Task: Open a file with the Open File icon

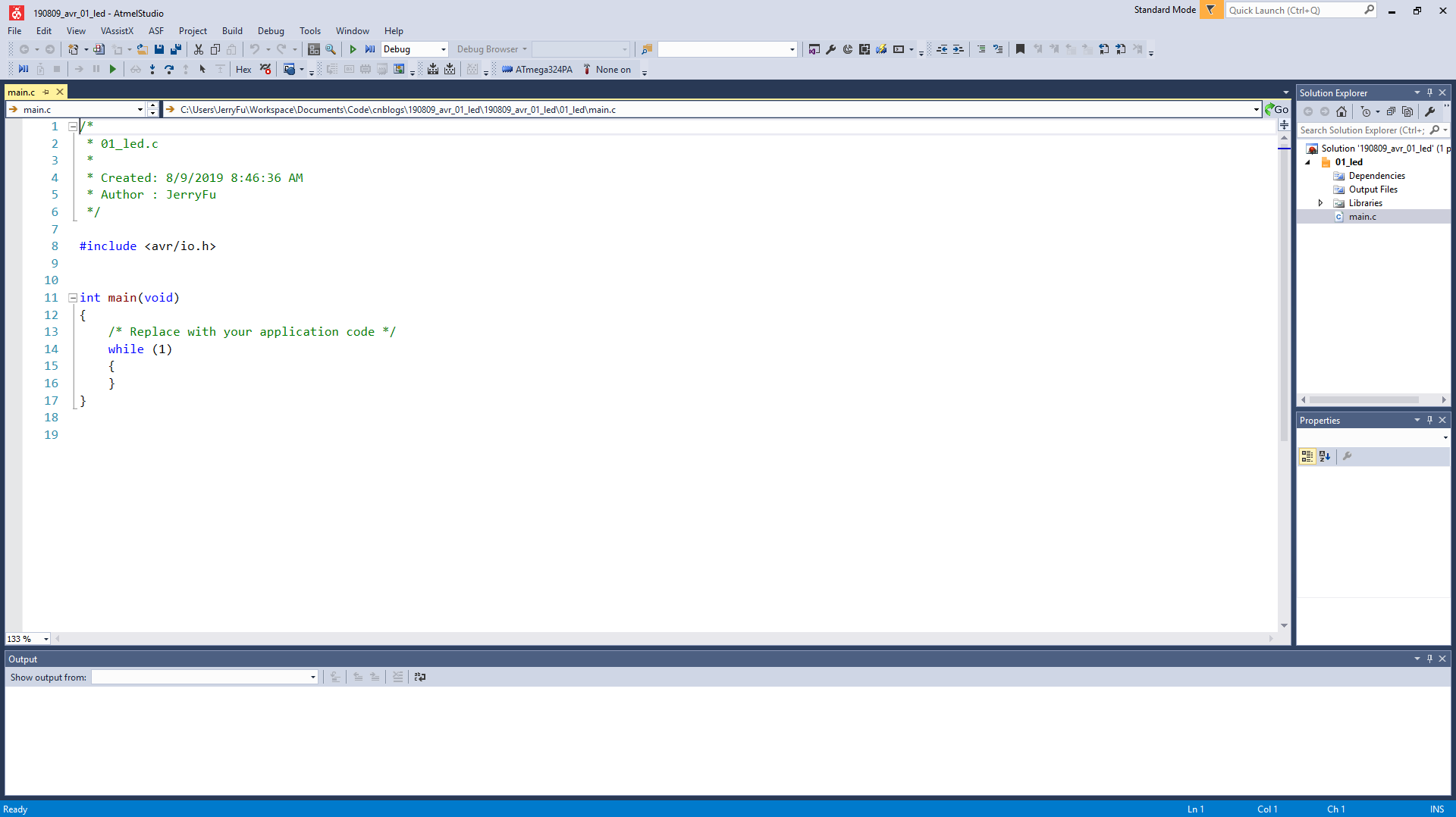Action: point(142,49)
